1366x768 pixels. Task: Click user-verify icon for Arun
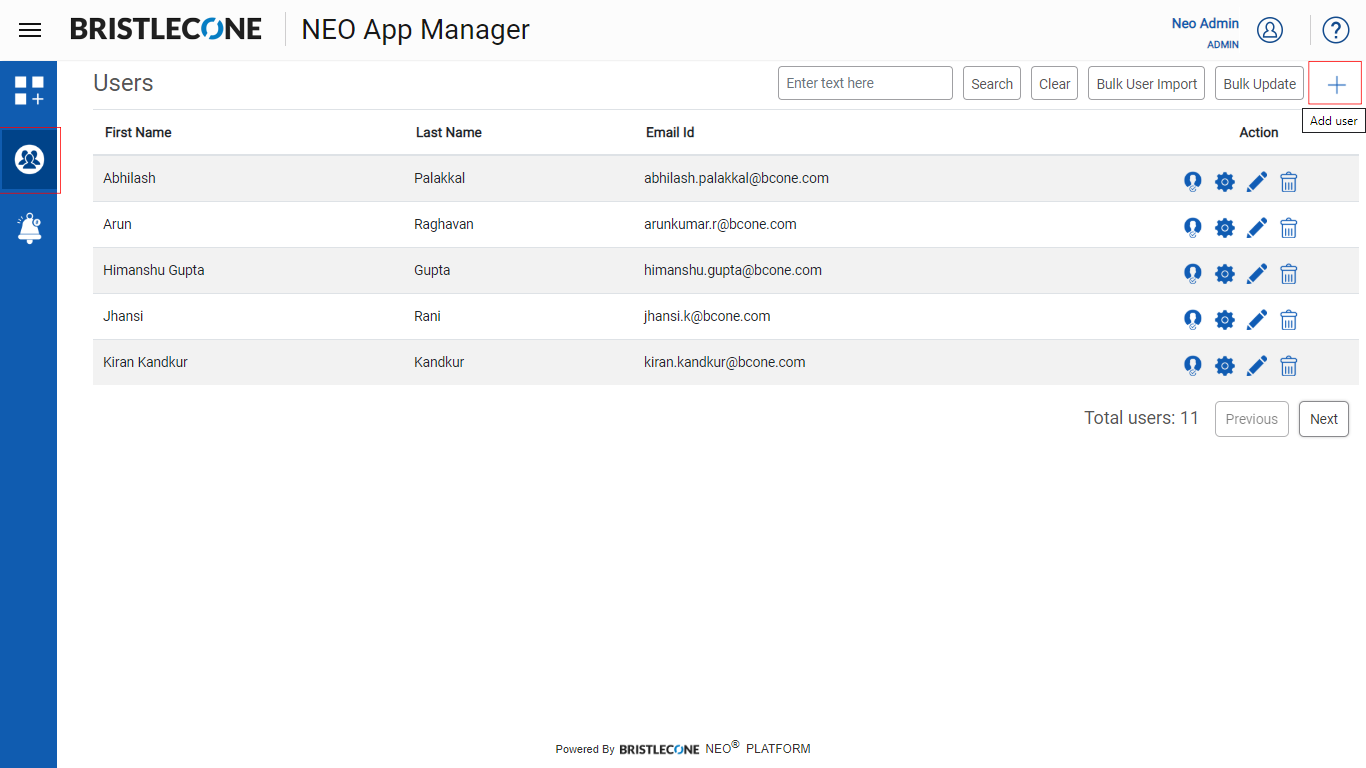[x=1192, y=227]
